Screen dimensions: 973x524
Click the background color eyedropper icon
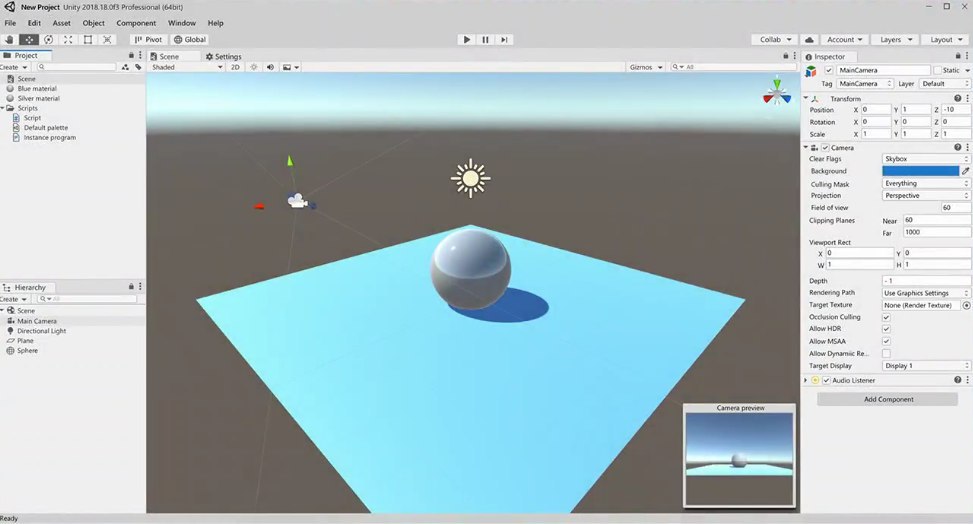pyautogui.click(x=966, y=171)
